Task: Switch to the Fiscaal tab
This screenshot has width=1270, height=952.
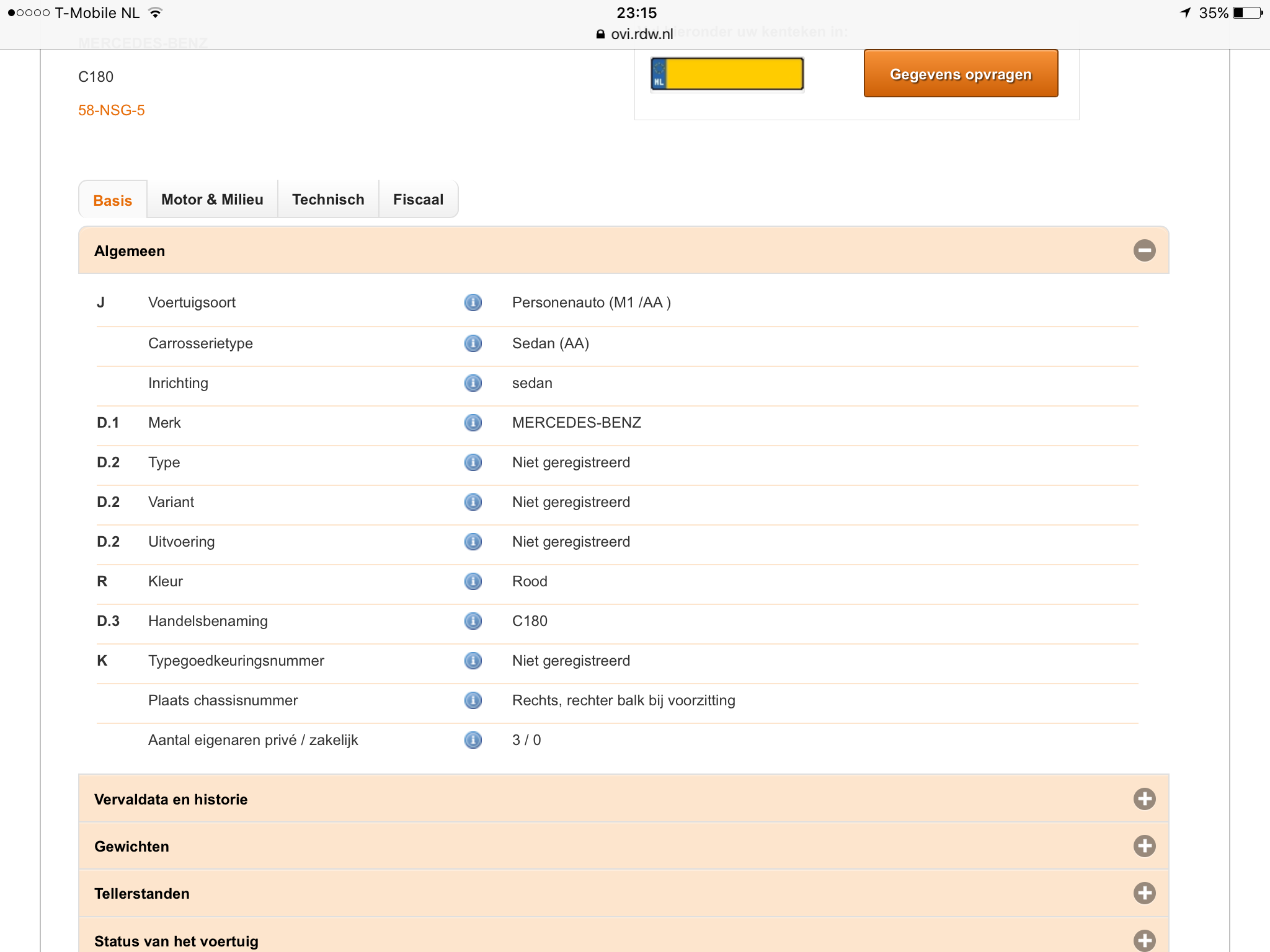Action: point(419,200)
